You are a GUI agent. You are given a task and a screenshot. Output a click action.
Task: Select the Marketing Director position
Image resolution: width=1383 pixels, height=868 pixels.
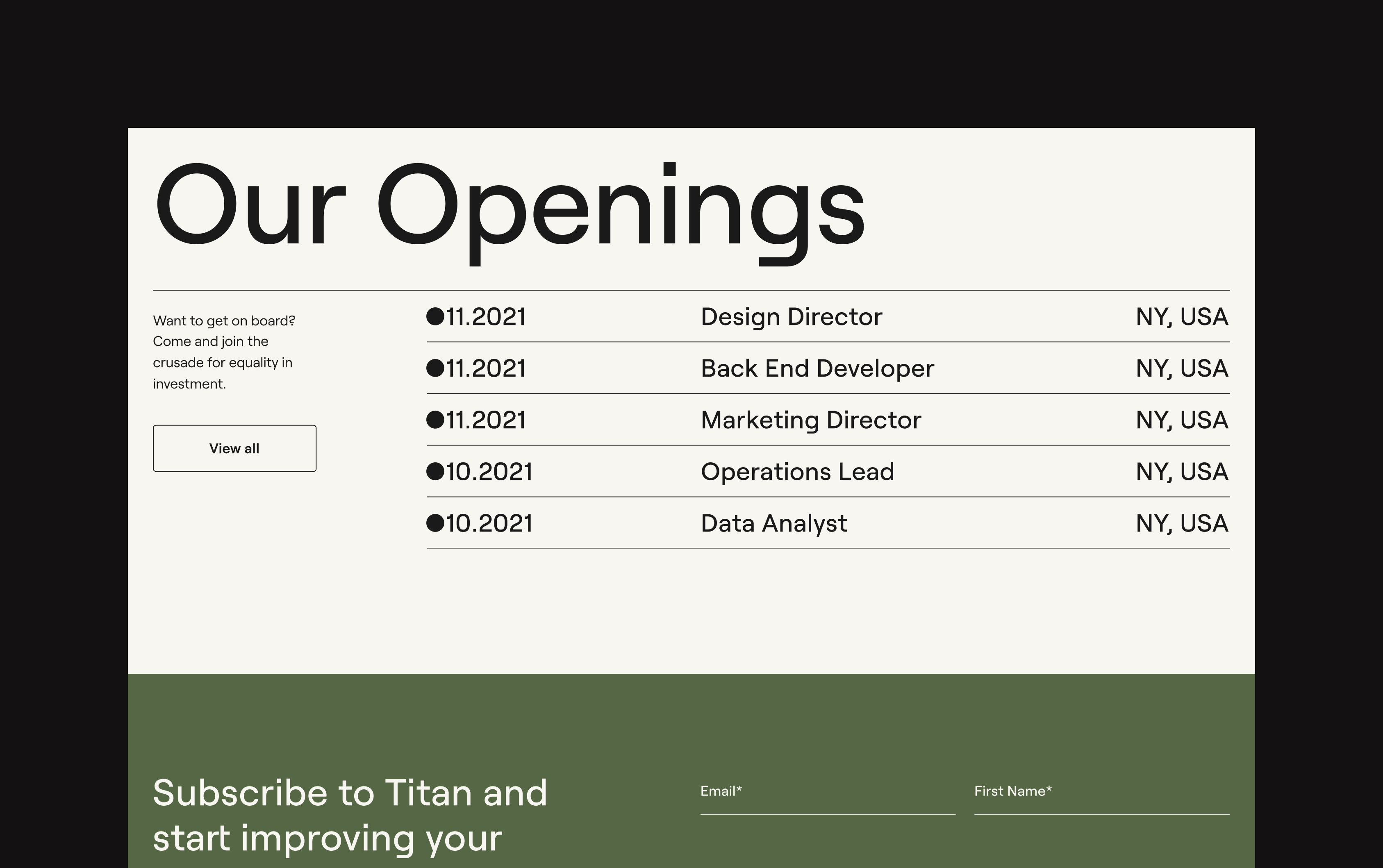pyautogui.click(x=811, y=420)
